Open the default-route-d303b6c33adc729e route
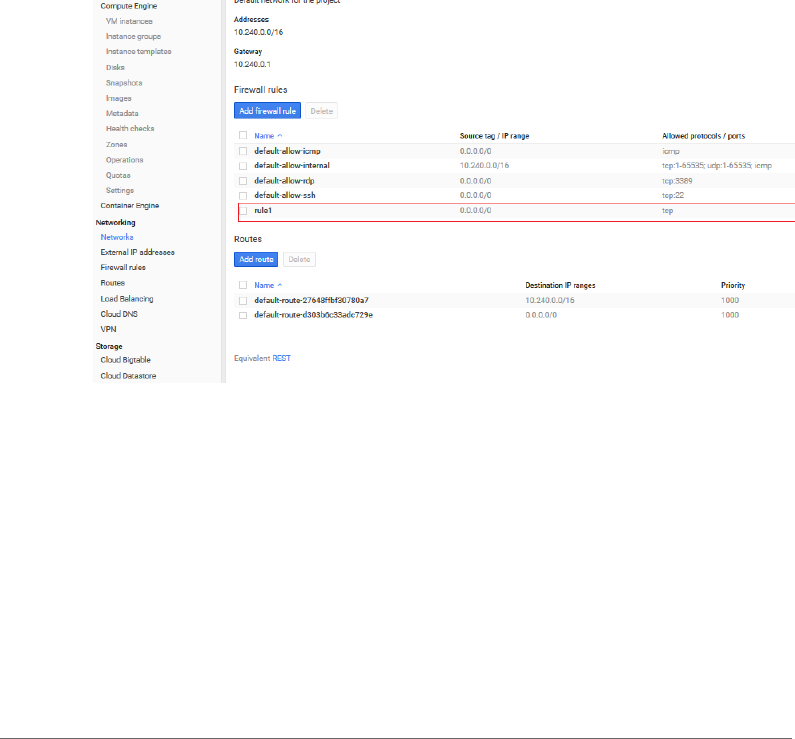The image size is (795, 739). pyautogui.click(x=313, y=315)
